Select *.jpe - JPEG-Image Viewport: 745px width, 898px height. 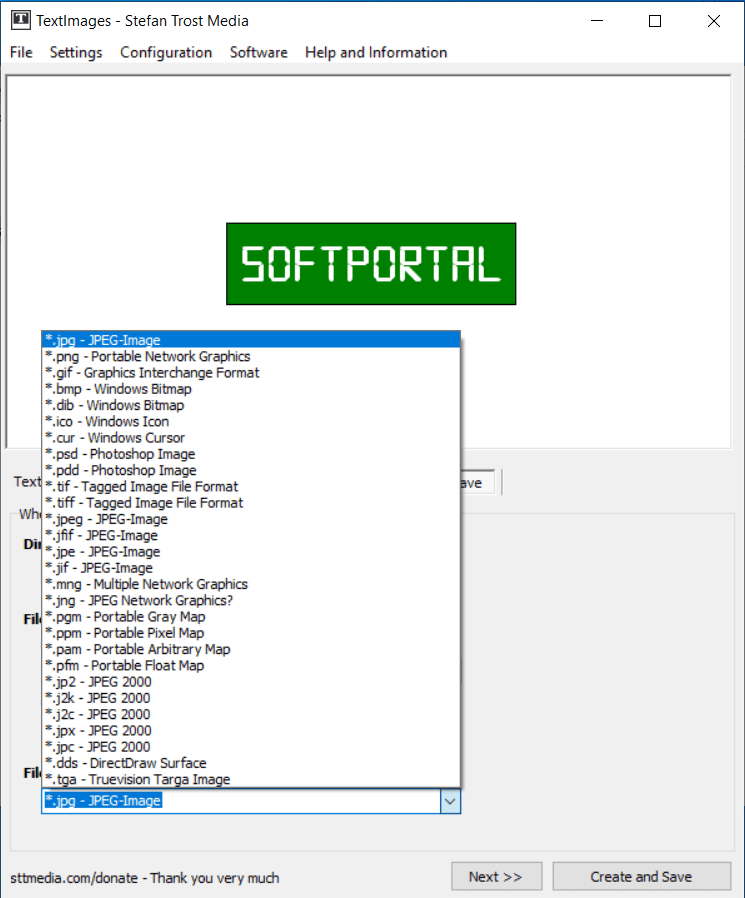(251, 552)
